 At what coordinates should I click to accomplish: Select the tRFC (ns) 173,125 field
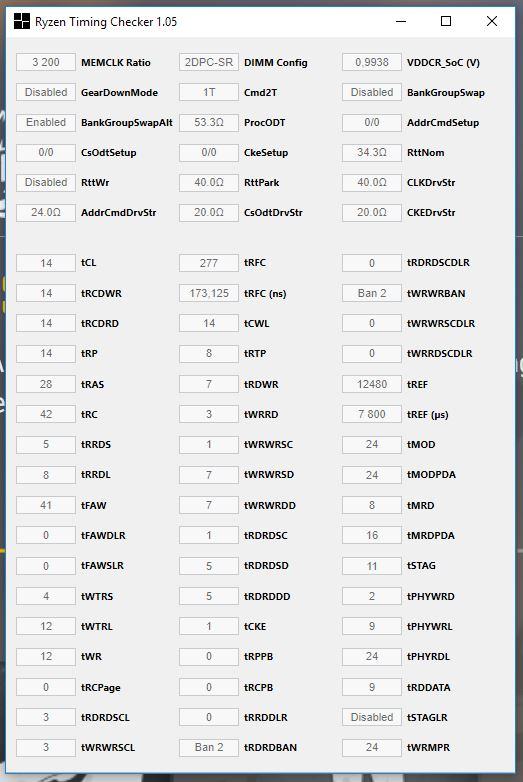click(209, 293)
